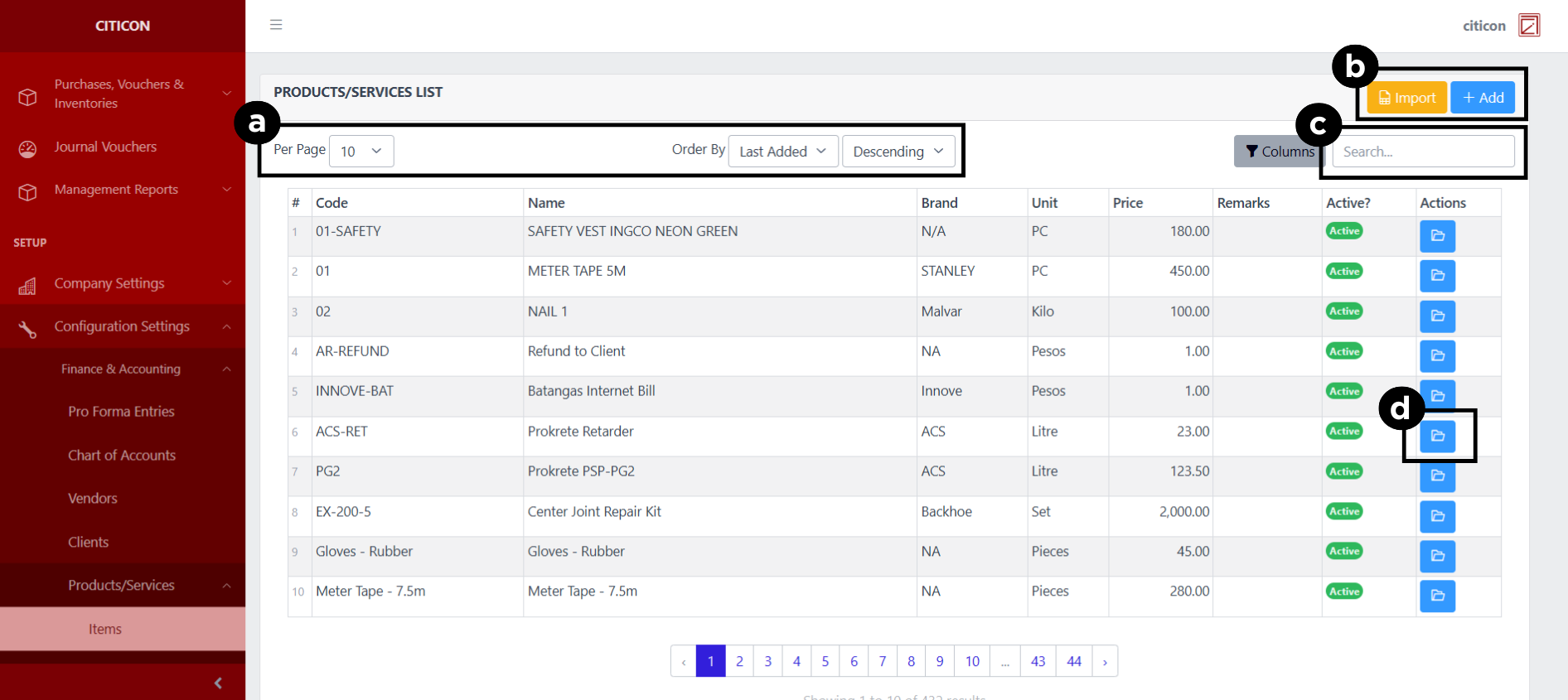Collapse Products/Services submenu
The image size is (1568, 700).
point(123,585)
